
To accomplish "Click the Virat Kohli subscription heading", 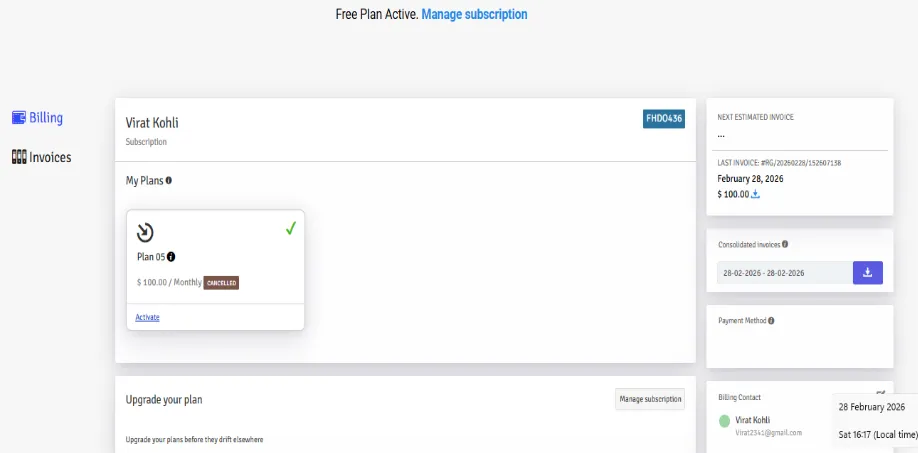I will click(152, 123).
